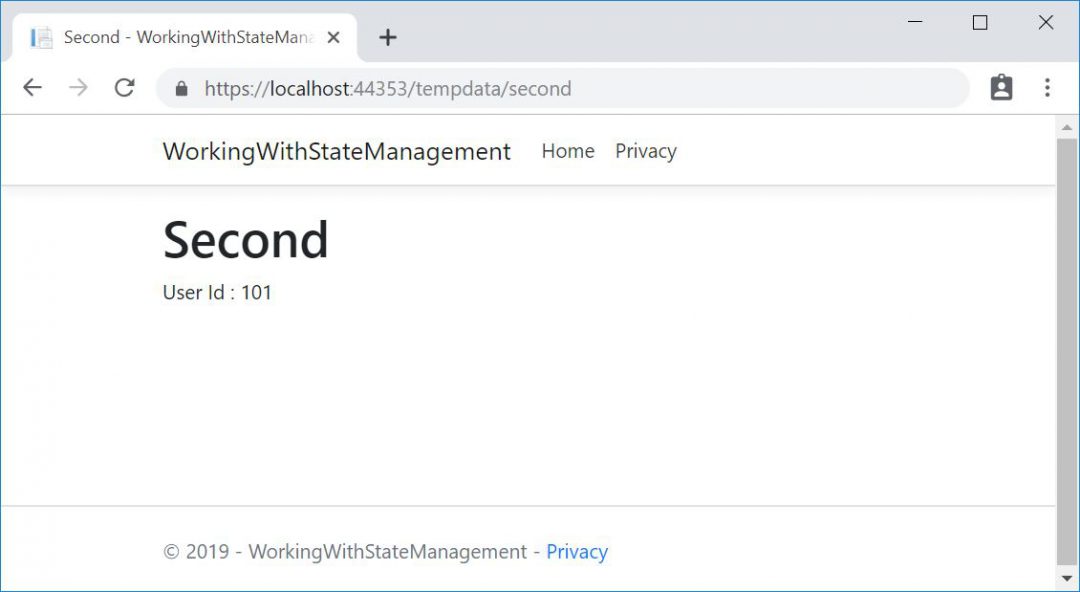
Task: Click the browser forward arrow
Action: [x=78, y=88]
